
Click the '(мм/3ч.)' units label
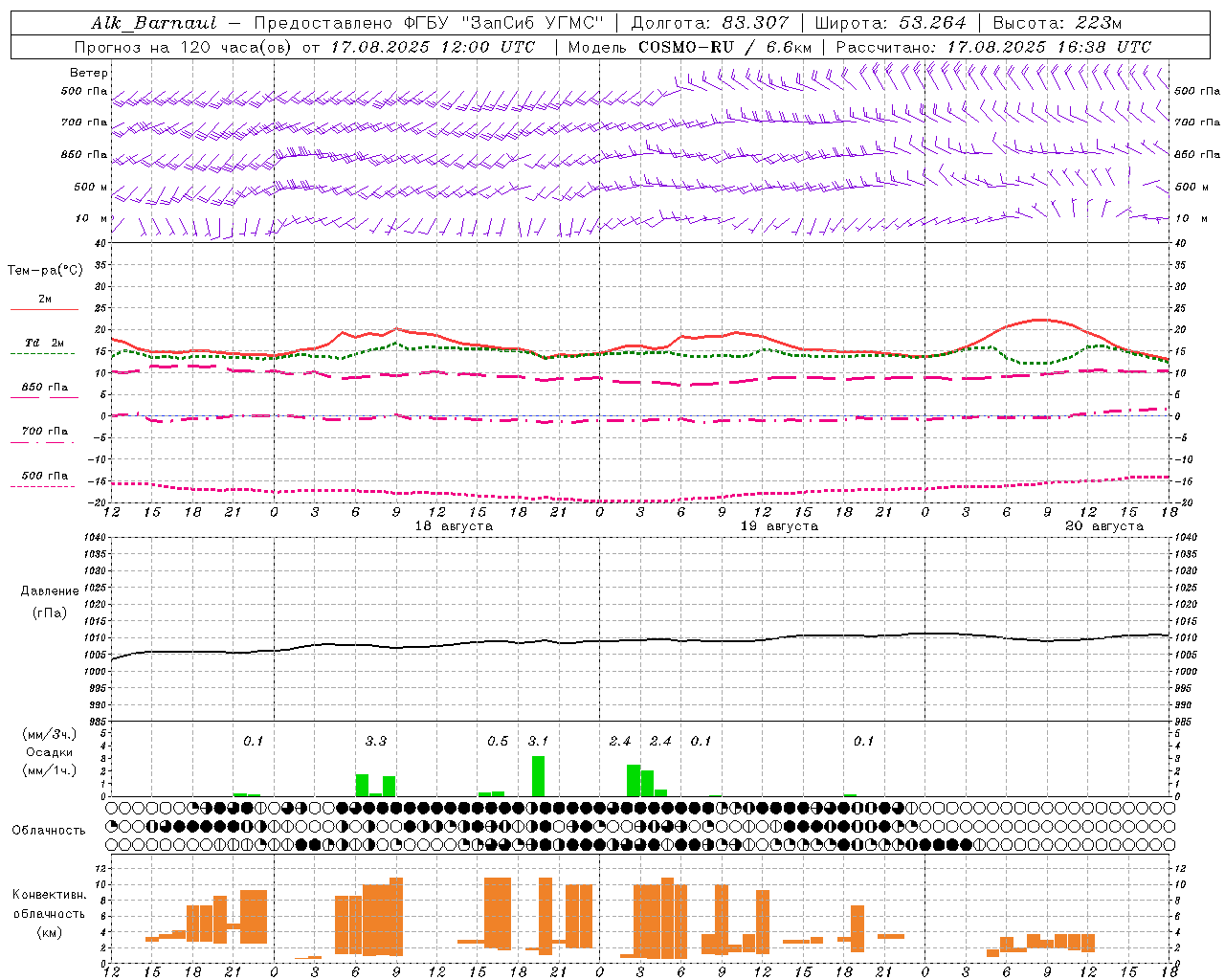tap(50, 734)
